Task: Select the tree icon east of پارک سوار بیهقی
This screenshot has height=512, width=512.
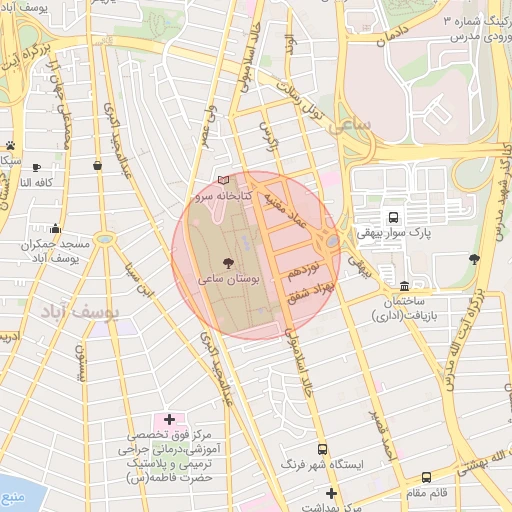Action: 474,259
